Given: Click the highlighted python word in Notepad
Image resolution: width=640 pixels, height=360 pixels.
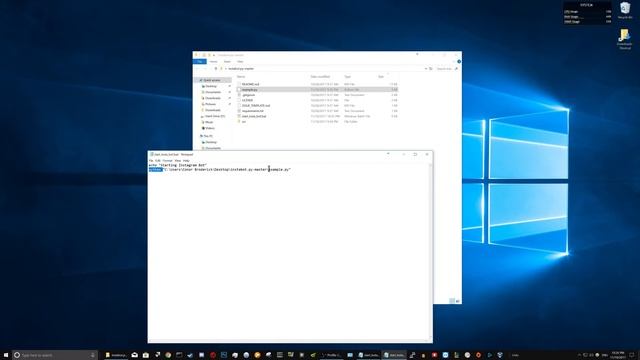Looking at the screenshot, I should [x=155, y=169].
